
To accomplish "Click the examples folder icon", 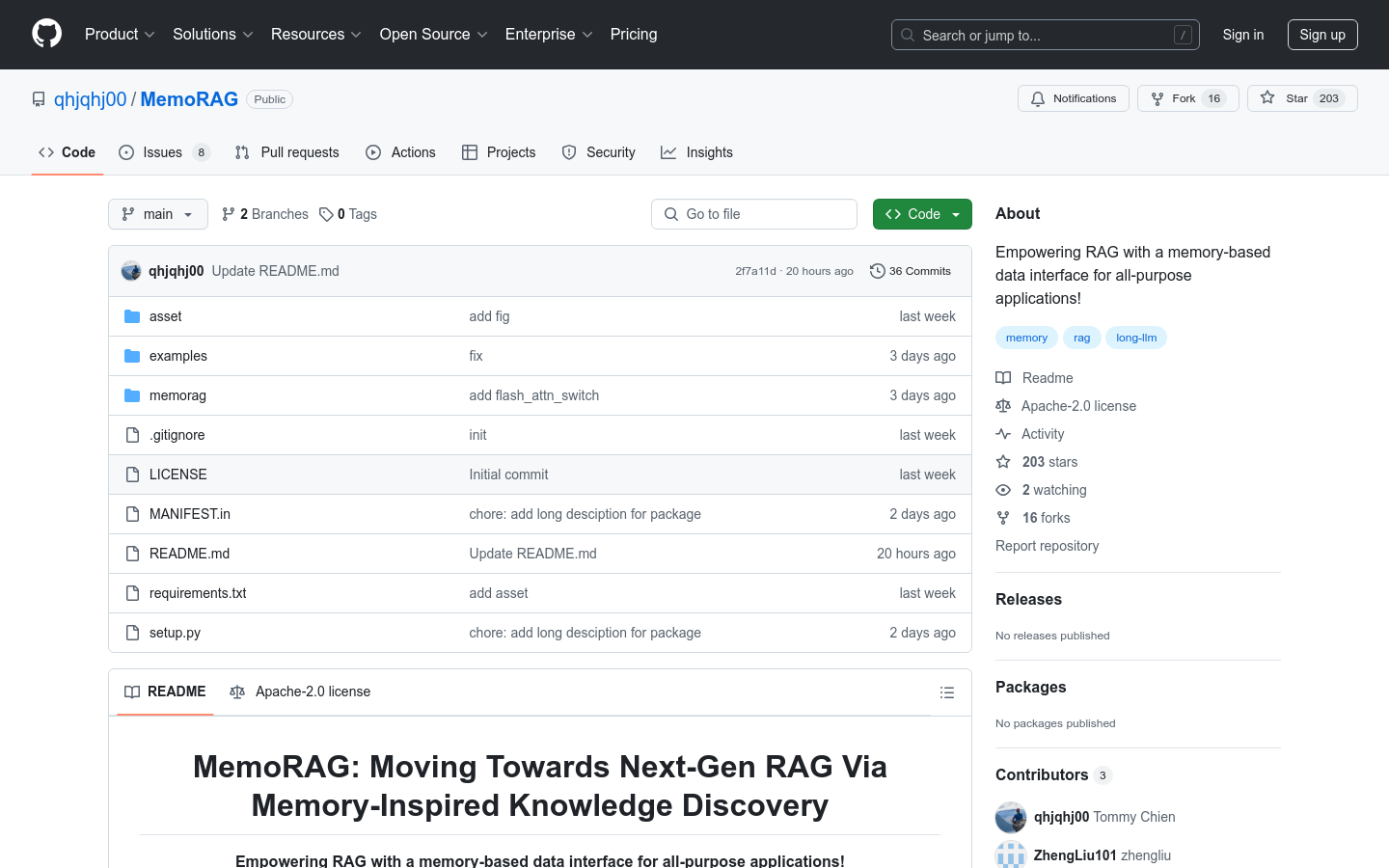I will click(132, 356).
